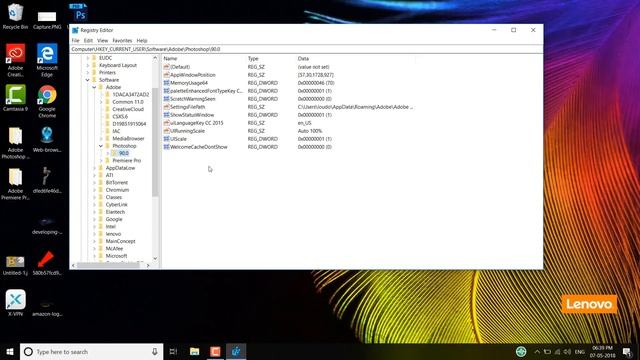Select the AppDataLow key
Screen dimensions: 640x360
[120, 168]
